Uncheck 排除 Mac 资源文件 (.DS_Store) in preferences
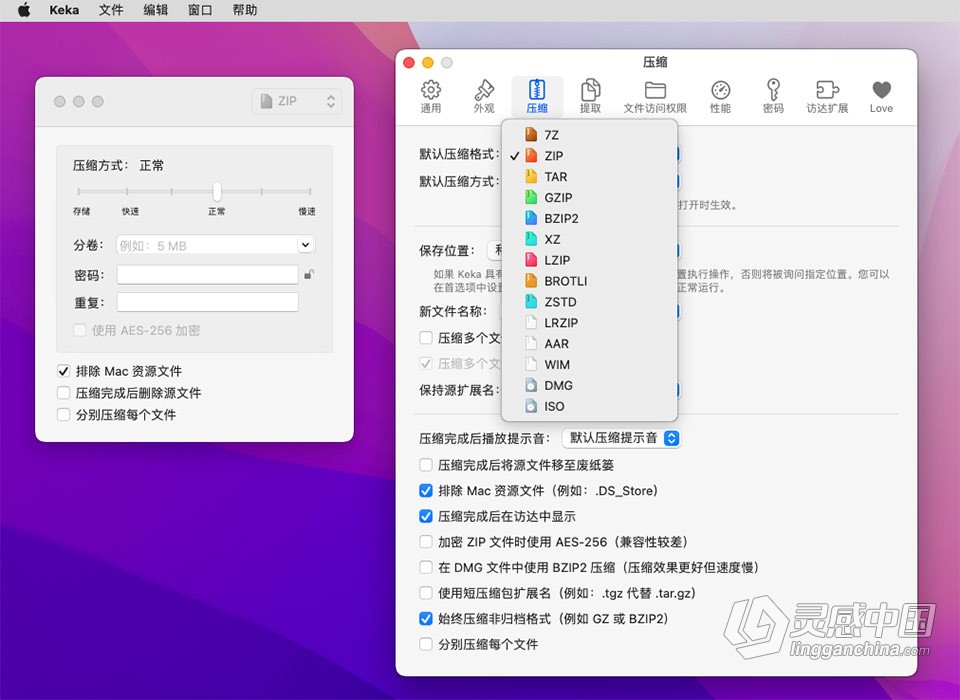The height and width of the screenshot is (700, 960). (426, 491)
